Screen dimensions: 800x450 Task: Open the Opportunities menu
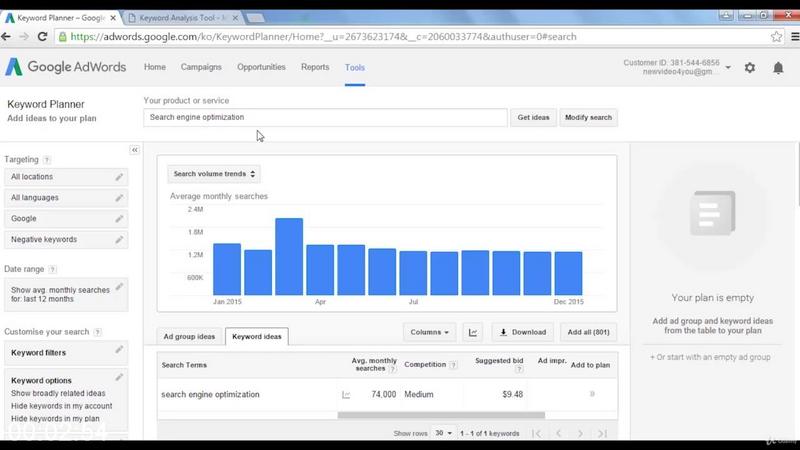pos(261,67)
